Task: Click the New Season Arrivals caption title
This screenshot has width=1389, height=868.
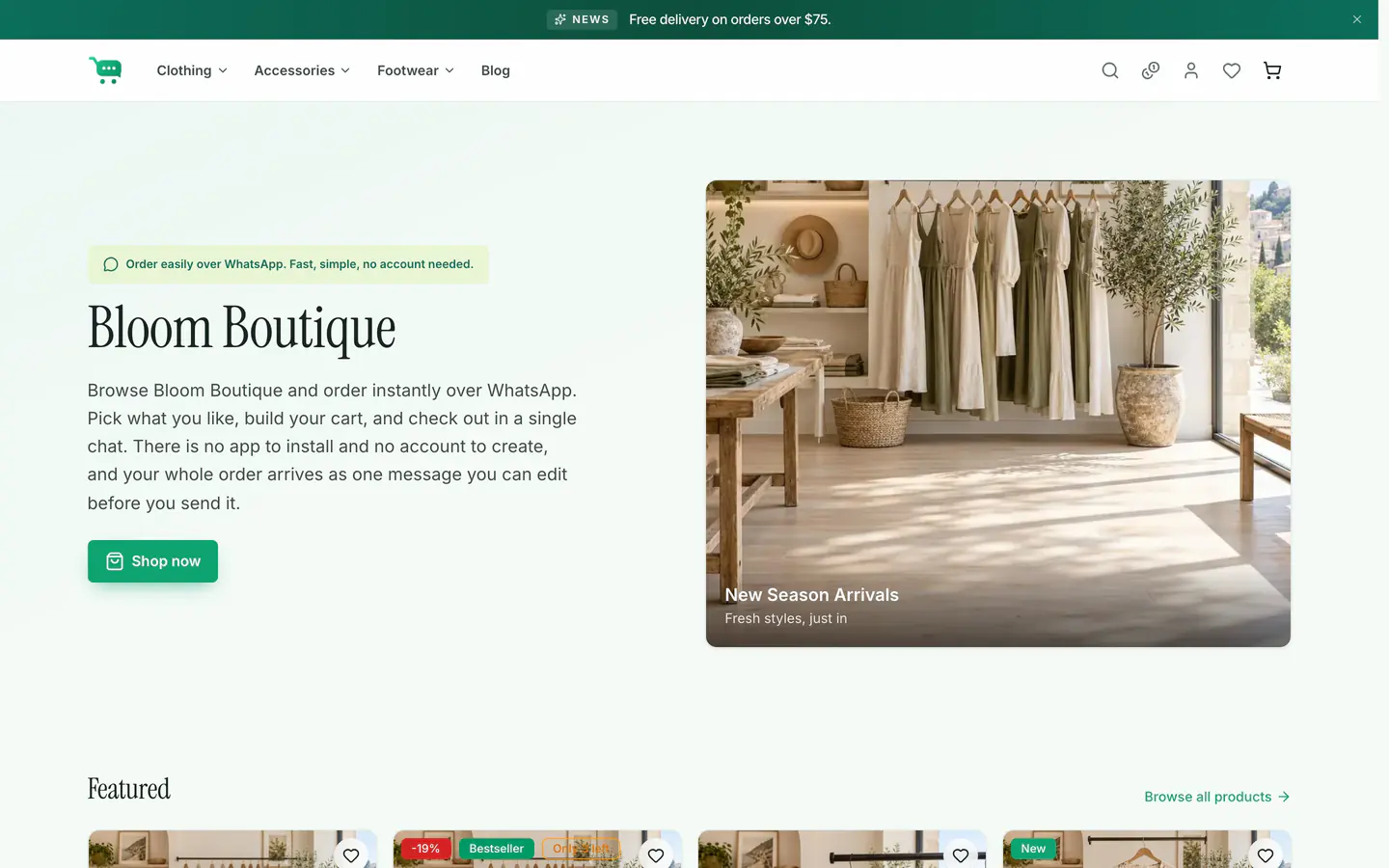Action: click(812, 595)
